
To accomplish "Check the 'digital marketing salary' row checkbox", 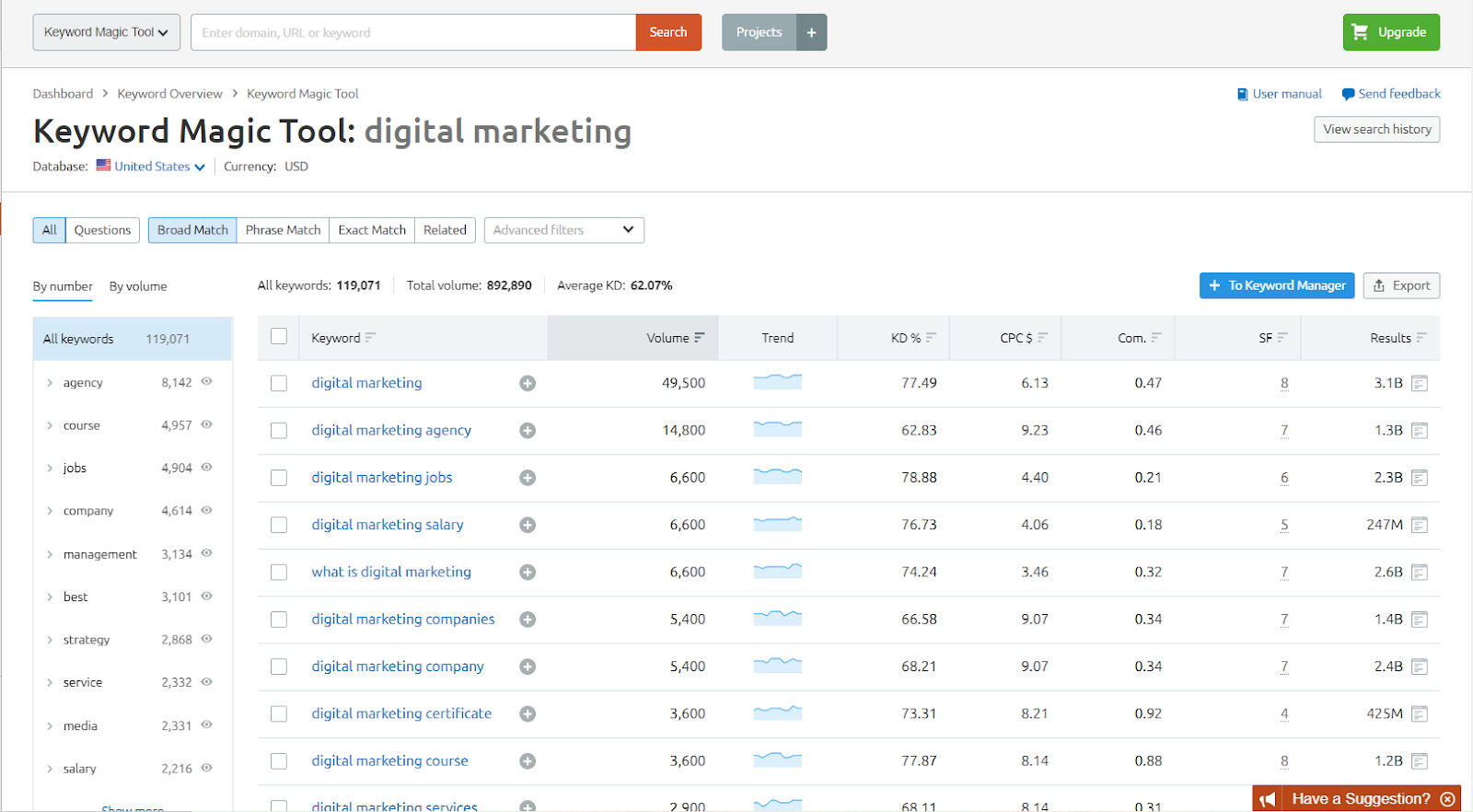I will (279, 525).
